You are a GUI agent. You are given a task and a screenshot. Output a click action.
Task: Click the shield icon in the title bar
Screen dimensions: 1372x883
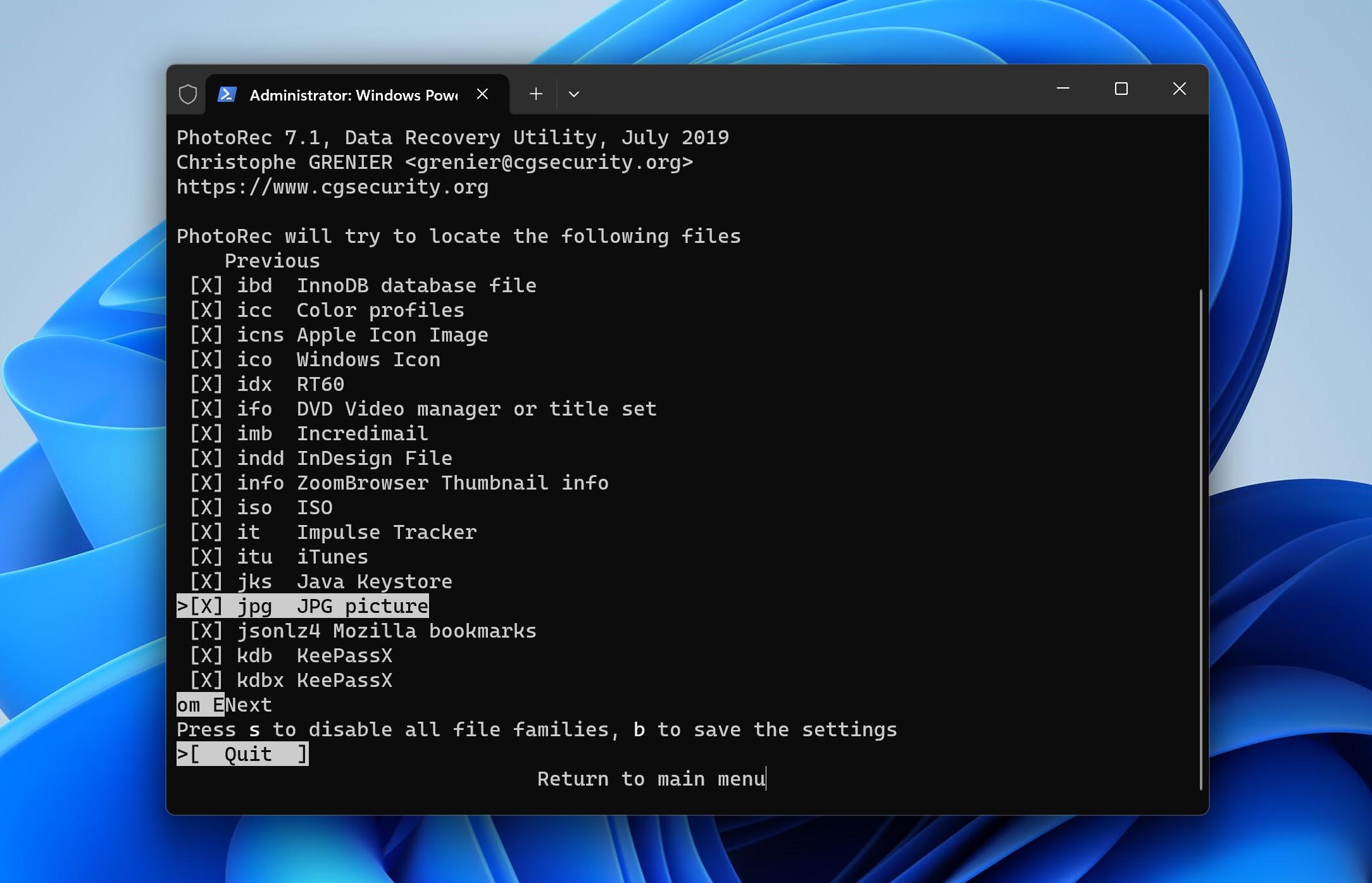[188, 94]
